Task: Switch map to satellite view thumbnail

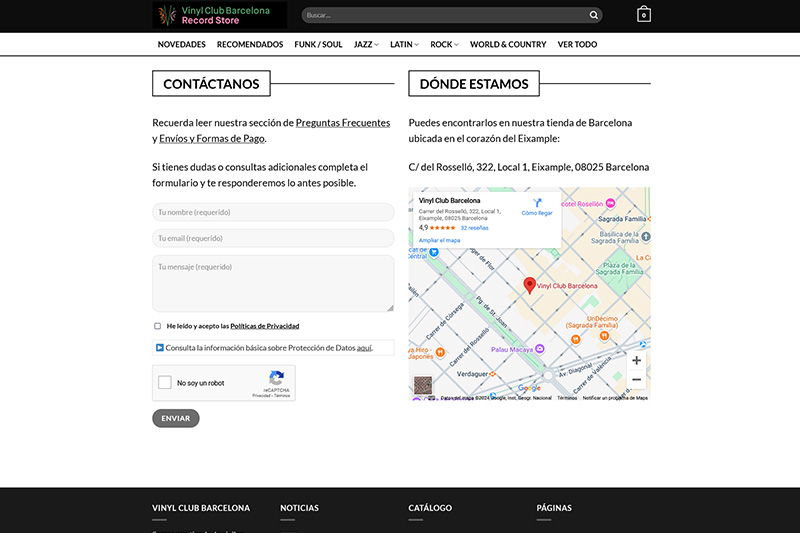Action: (423, 386)
